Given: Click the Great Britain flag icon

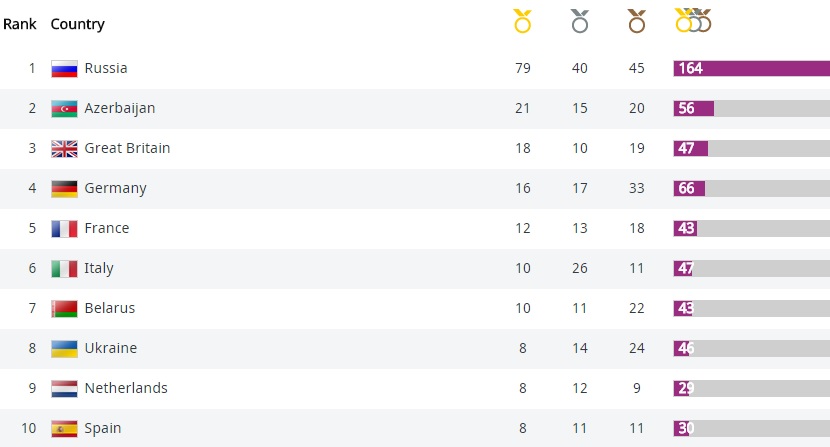Looking at the screenshot, I should click(64, 149).
